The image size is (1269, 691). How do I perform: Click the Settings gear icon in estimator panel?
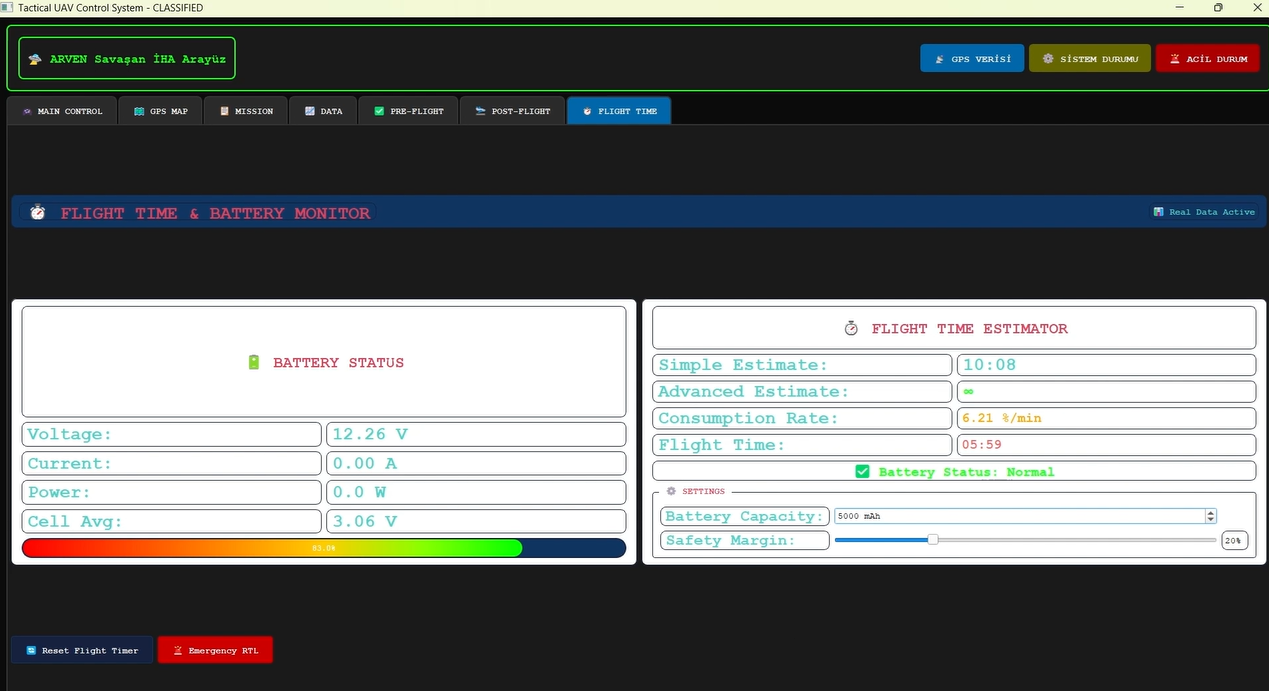point(671,491)
